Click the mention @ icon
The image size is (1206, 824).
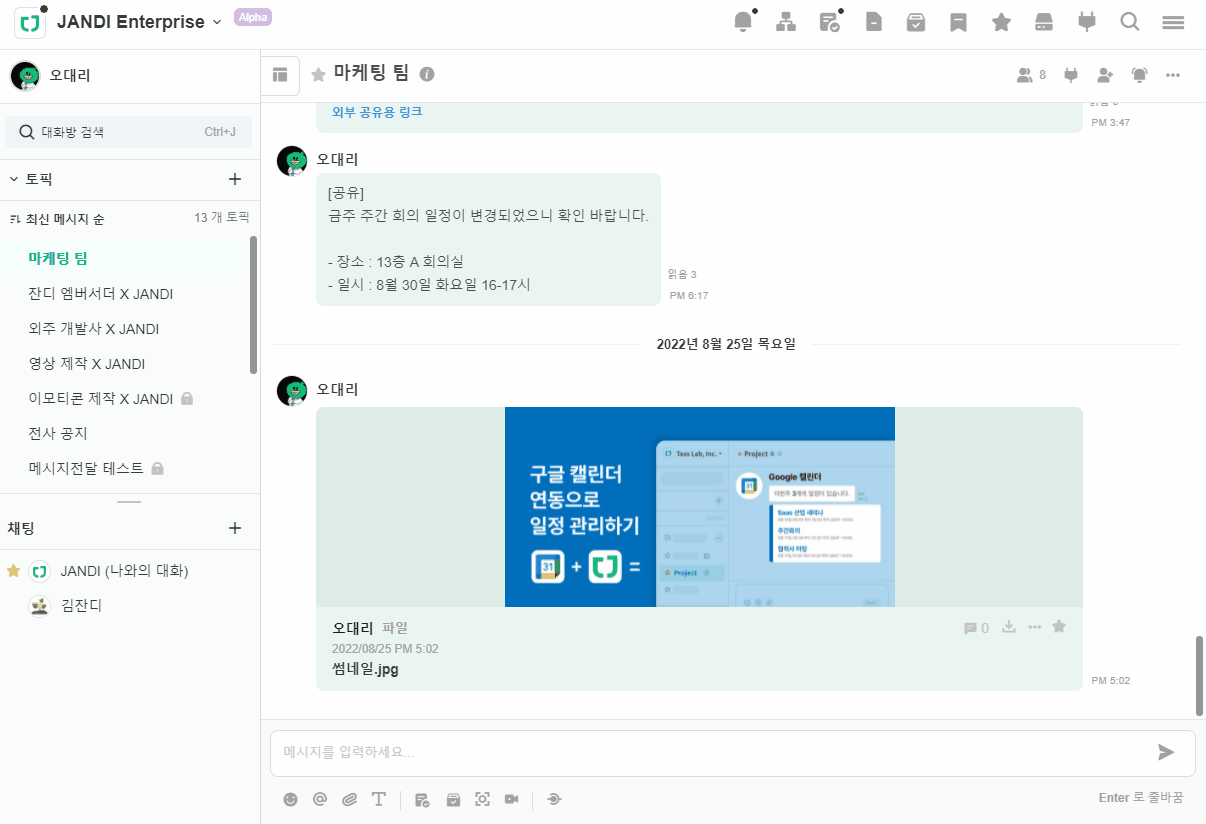coord(320,799)
